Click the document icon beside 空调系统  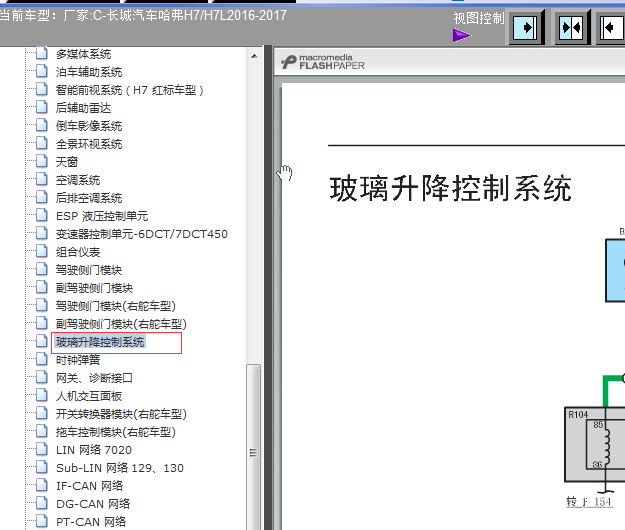tap(41, 179)
